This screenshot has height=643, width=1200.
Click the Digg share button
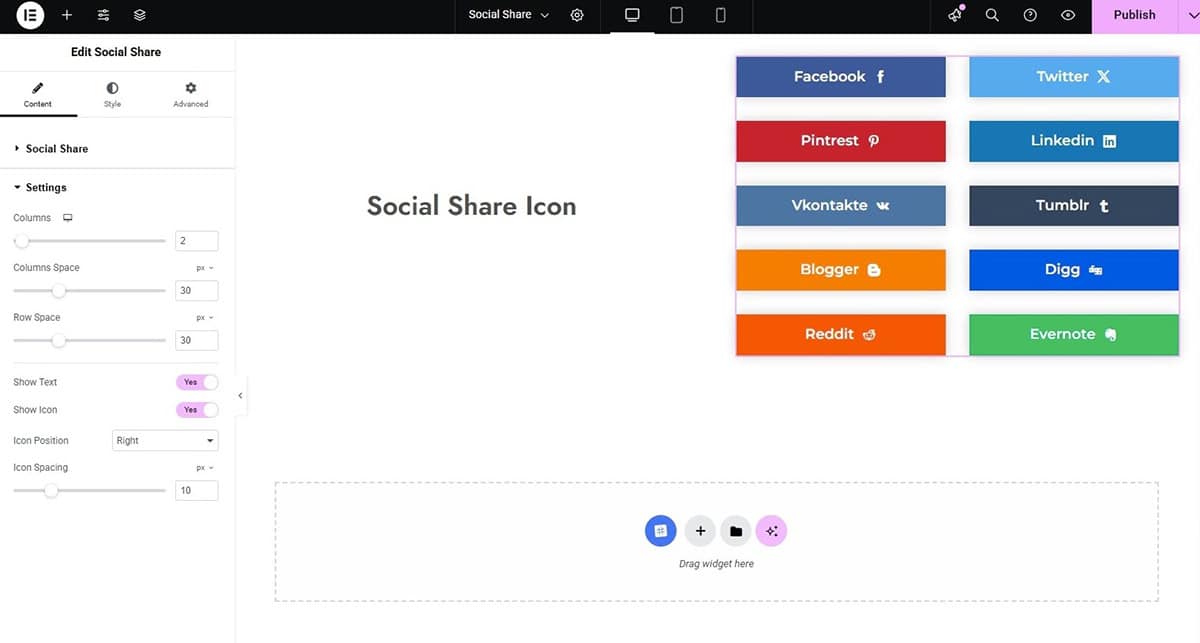tap(1074, 270)
